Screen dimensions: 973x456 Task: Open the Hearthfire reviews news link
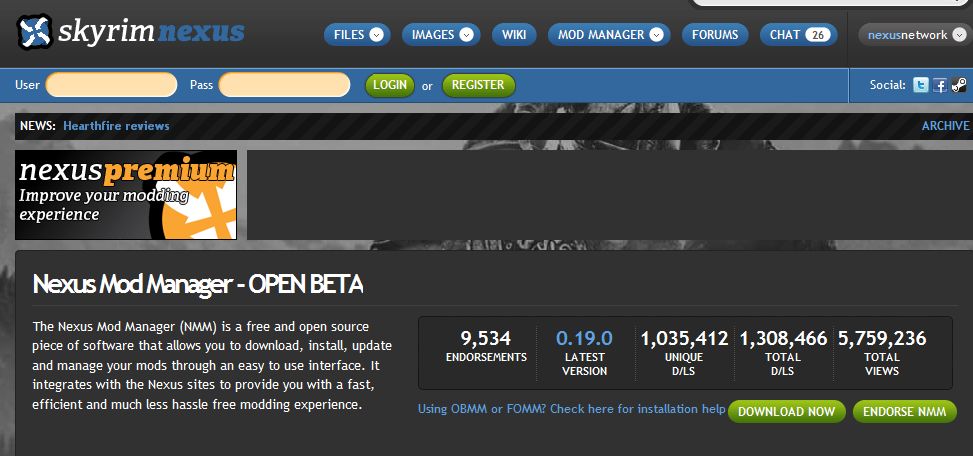(116, 126)
